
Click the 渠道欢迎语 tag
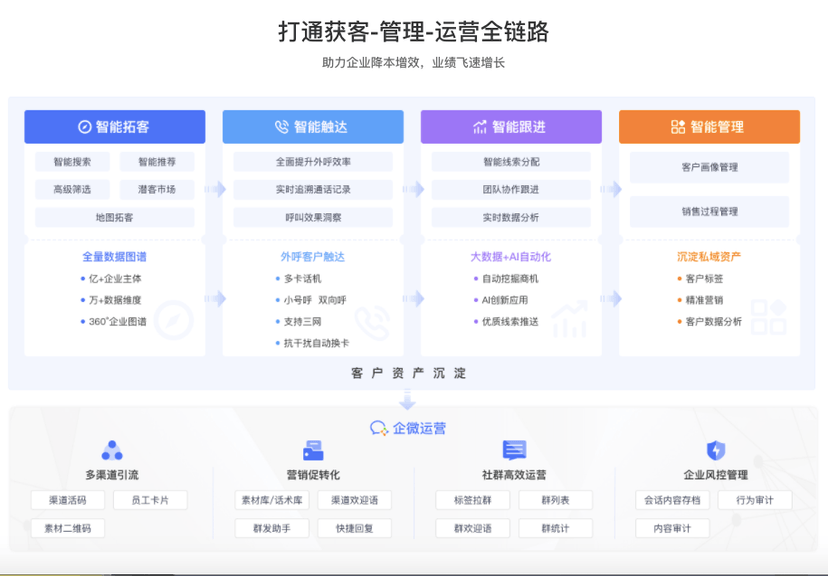coord(354,500)
